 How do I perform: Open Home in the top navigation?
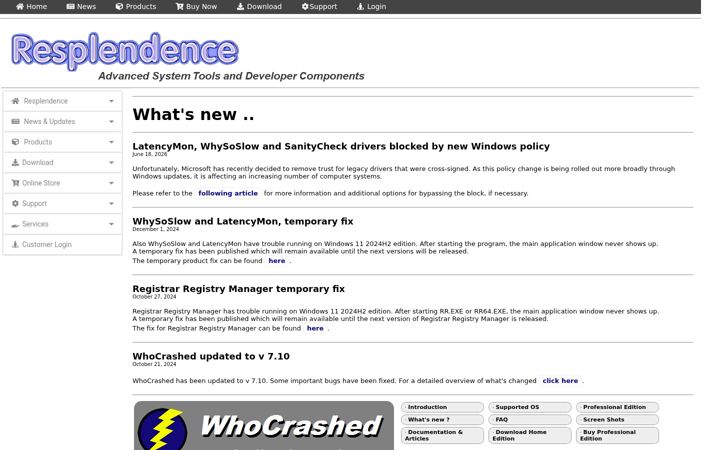tap(31, 6)
